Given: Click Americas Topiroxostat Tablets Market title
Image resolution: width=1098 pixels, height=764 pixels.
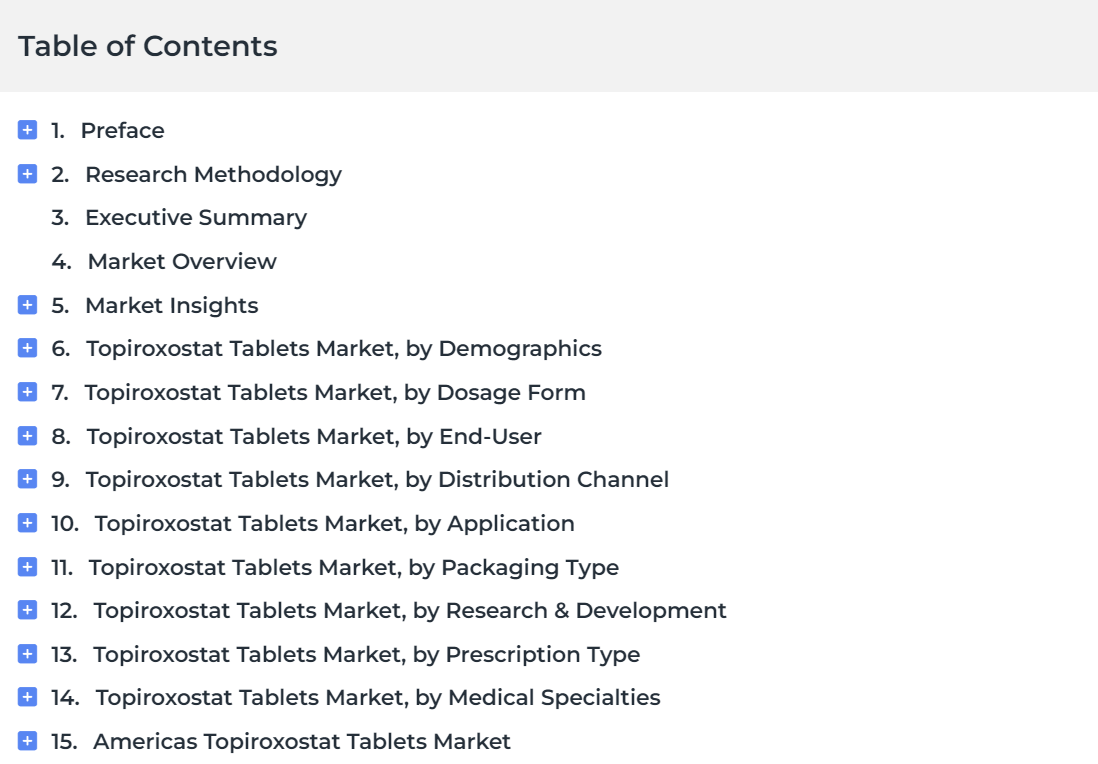Looking at the screenshot, I should [x=302, y=742].
